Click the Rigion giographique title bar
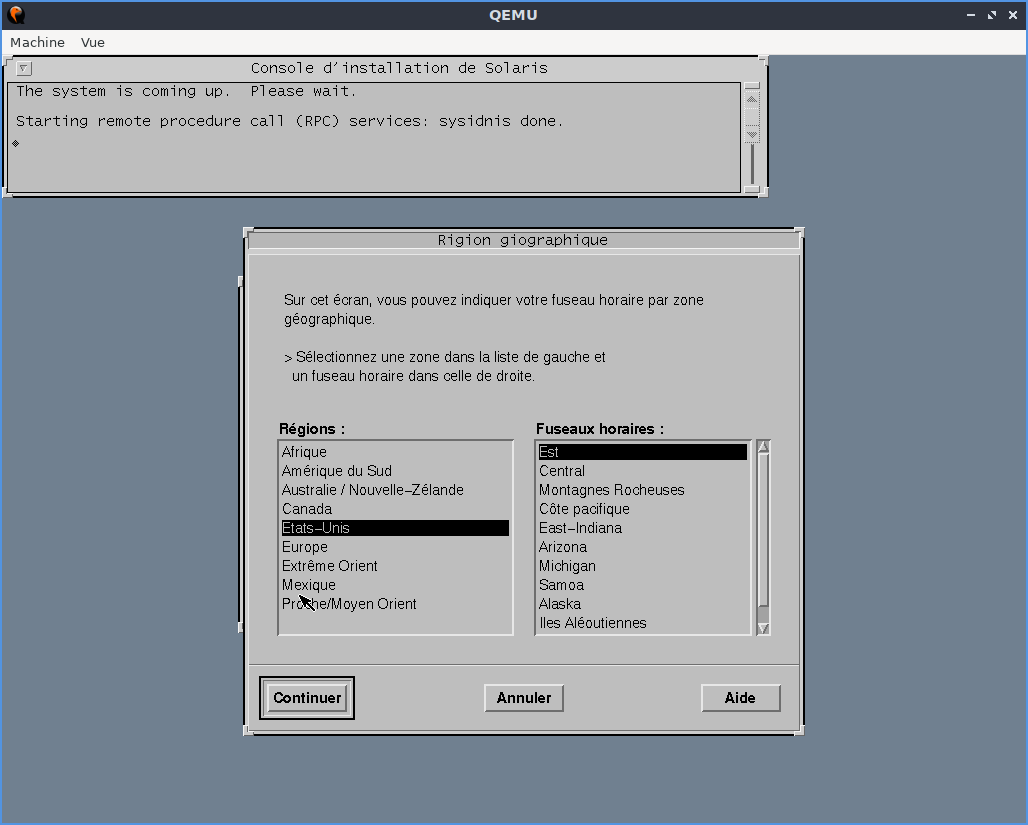1028x825 pixels. point(523,240)
